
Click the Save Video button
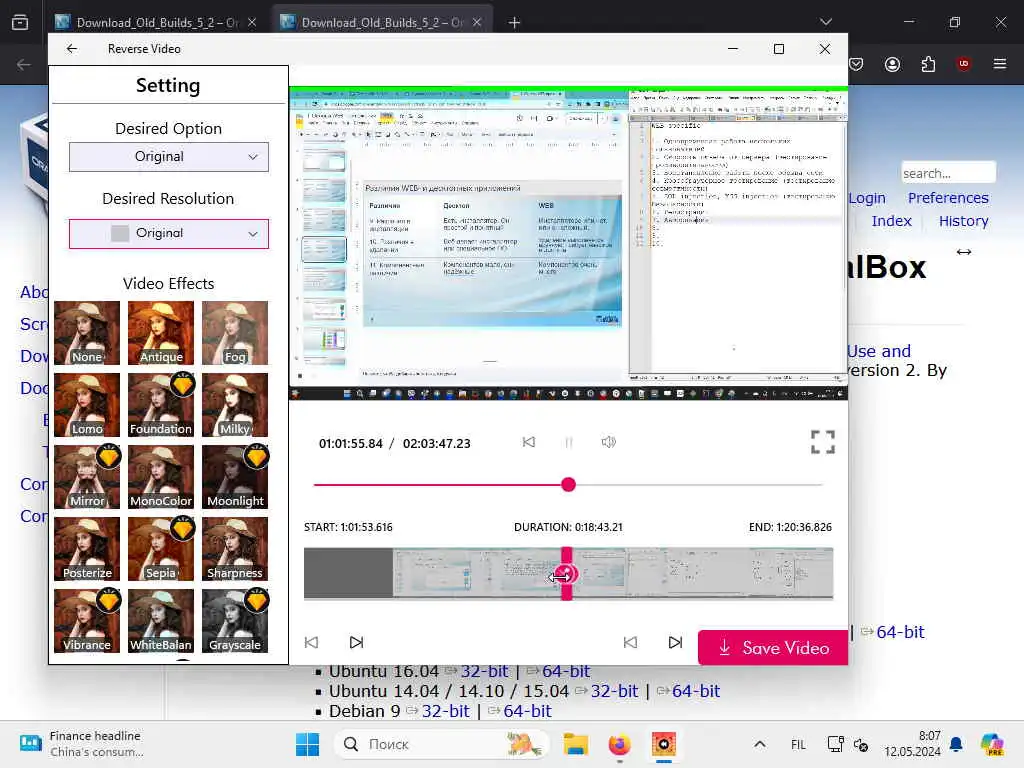pos(773,648)
